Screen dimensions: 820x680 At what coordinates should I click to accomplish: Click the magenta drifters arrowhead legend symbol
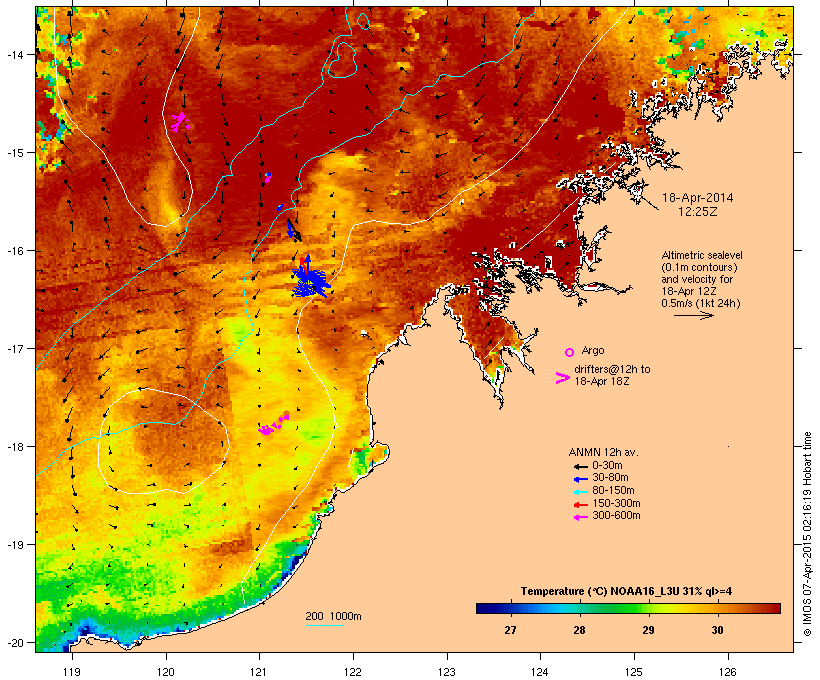tap(563, 378)
